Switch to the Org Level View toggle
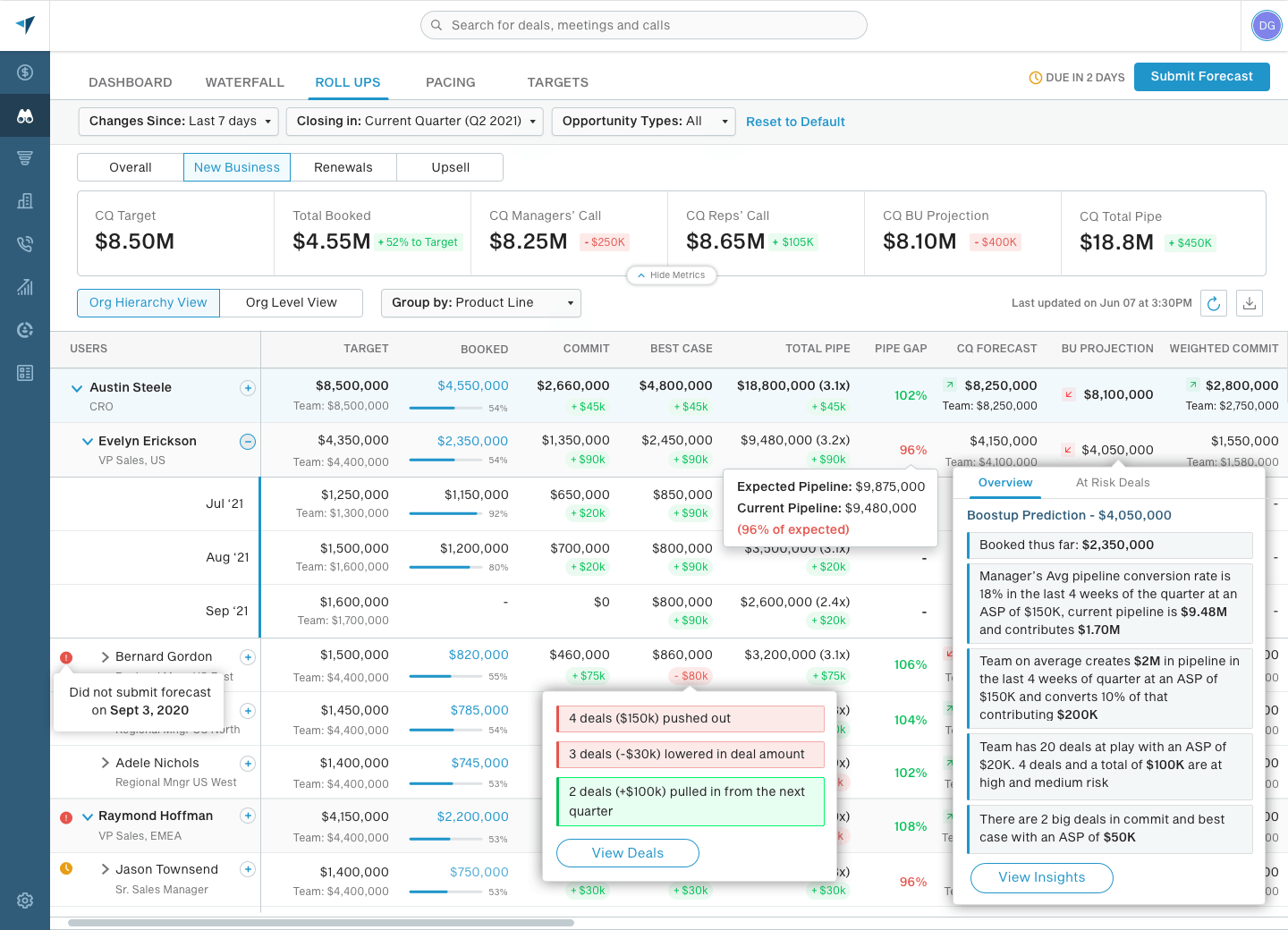The width and height of the screenshot is (1288, 930). pyautogui.click(x=291, y=302)
